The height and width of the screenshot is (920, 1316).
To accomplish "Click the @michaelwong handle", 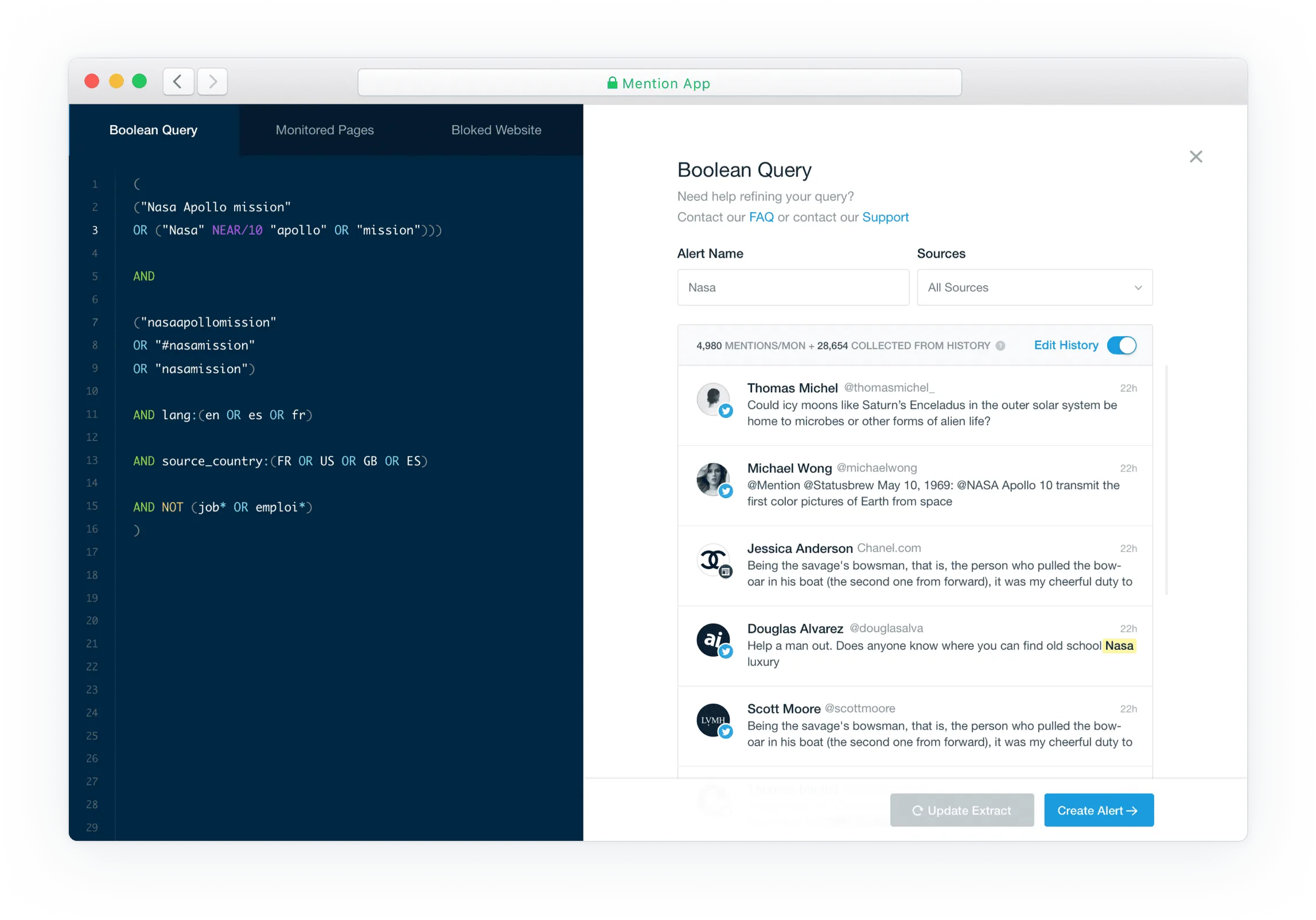I will (877, 468).
